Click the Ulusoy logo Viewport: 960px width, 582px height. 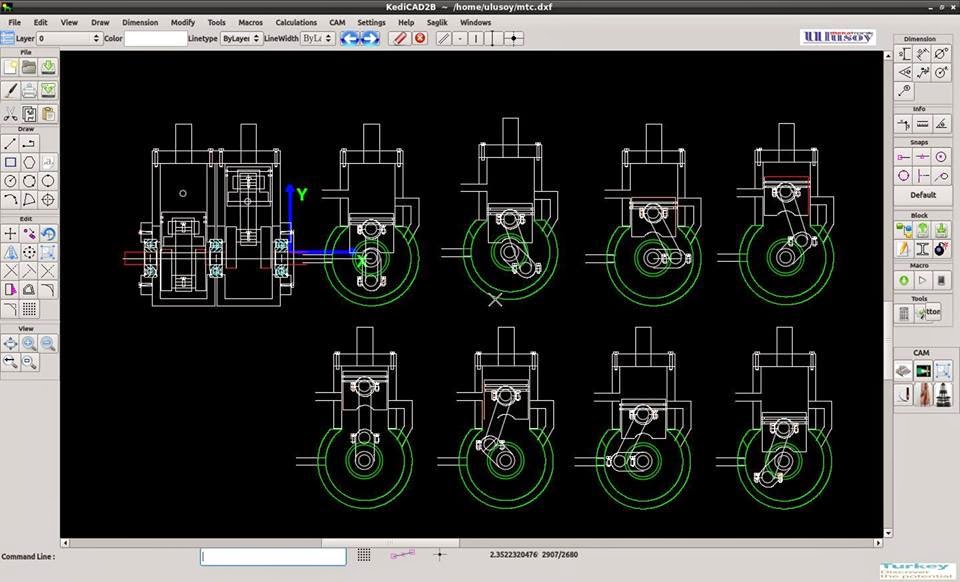coord(838,37)
